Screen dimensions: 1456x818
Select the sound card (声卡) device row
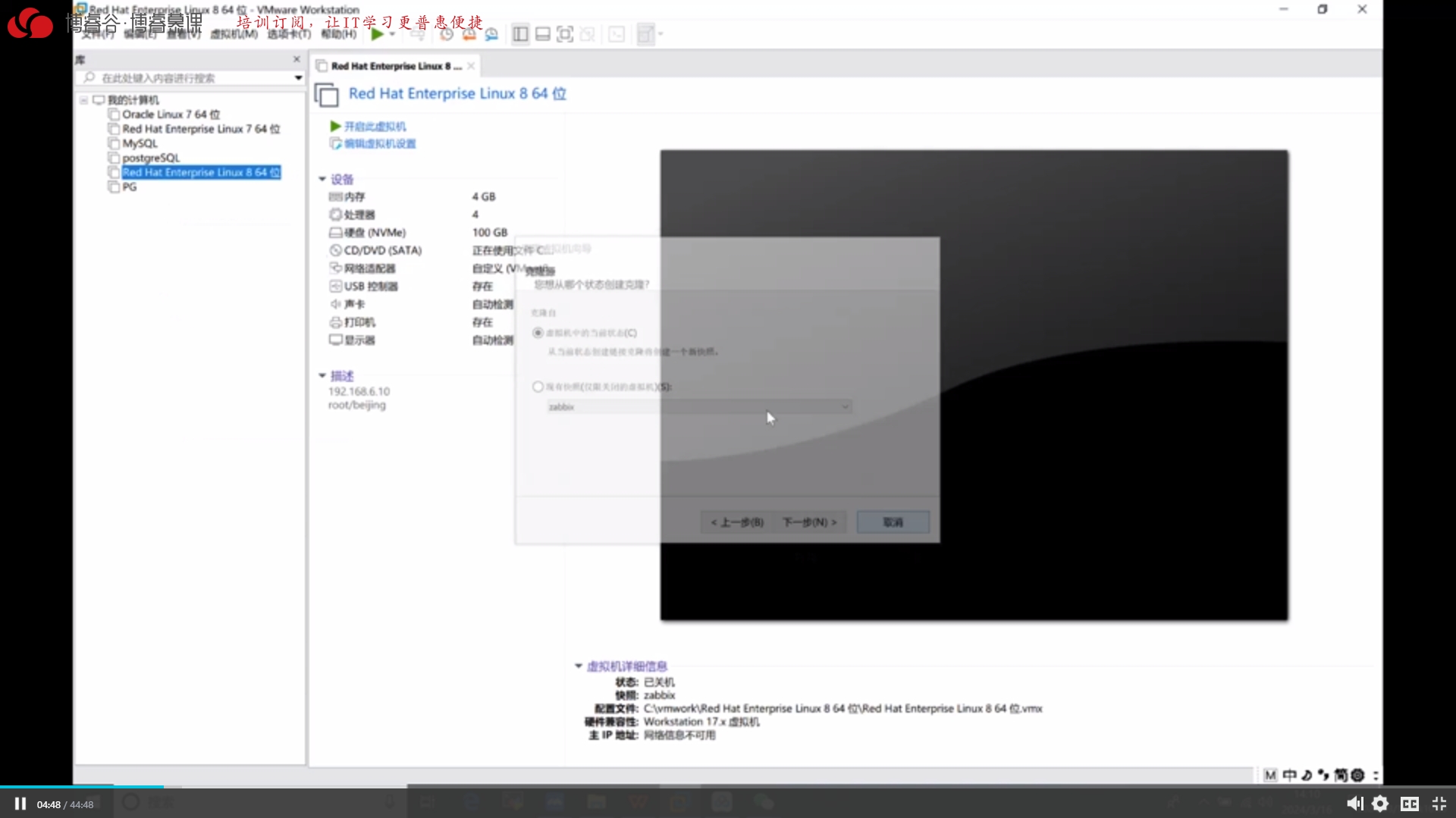coord(421,304)
